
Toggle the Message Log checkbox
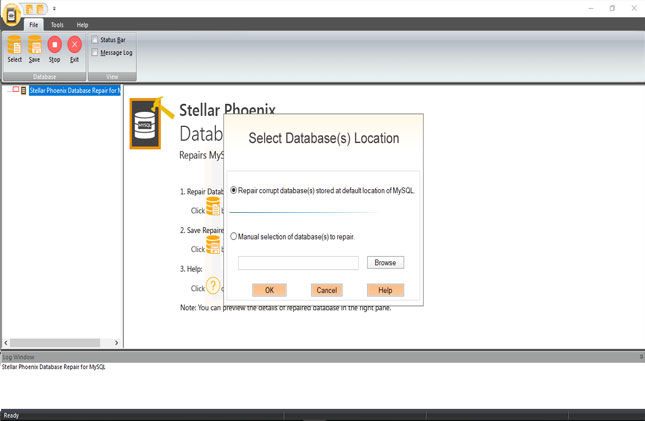tap(95, 53)
